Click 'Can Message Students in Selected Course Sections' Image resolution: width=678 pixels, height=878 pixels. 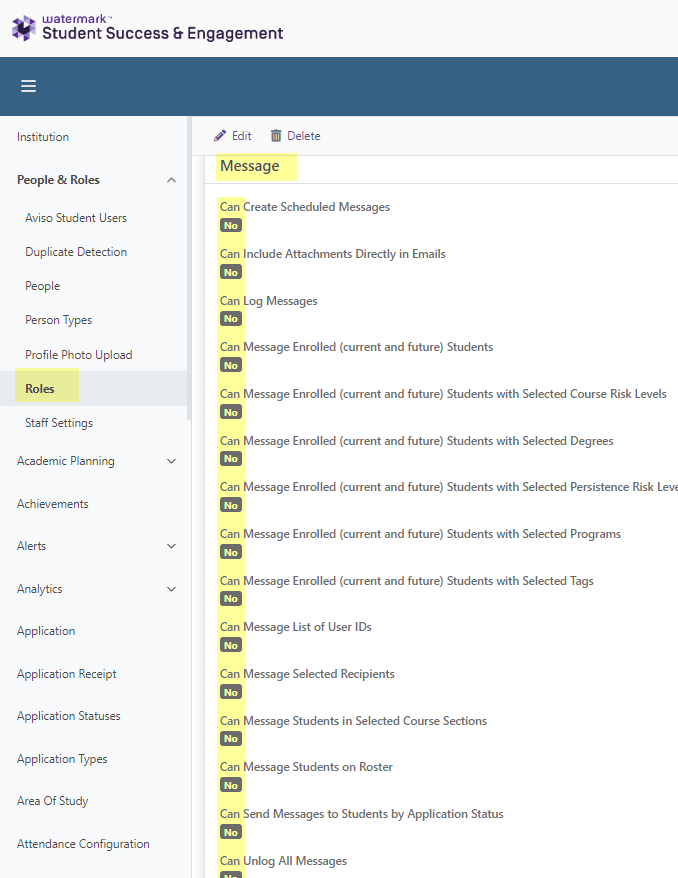(354, 721)
